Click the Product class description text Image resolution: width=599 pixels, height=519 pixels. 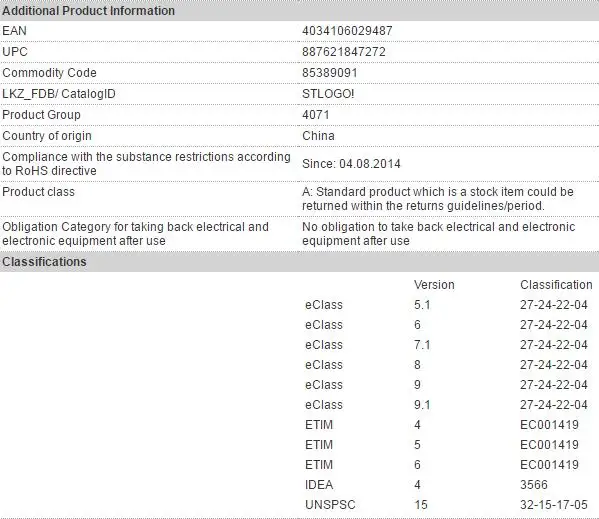tap(438, 199)
